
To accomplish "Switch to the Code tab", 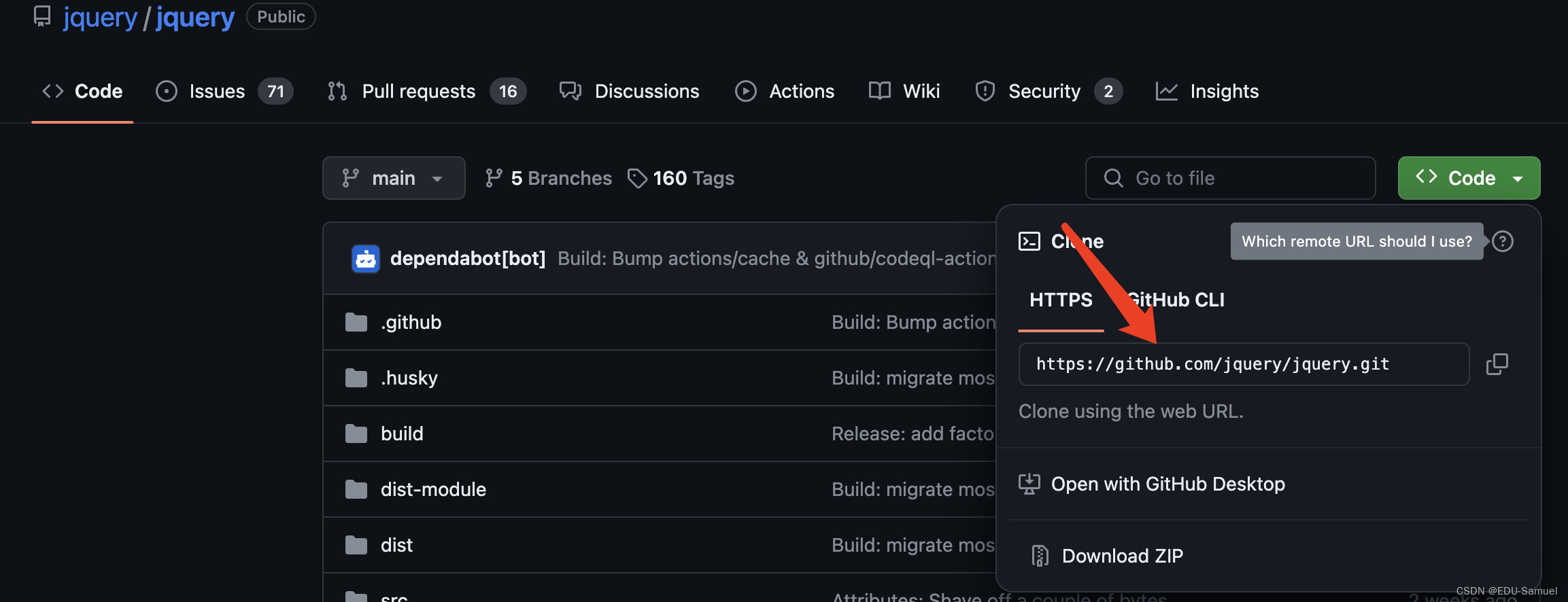I will click(82, 91).
